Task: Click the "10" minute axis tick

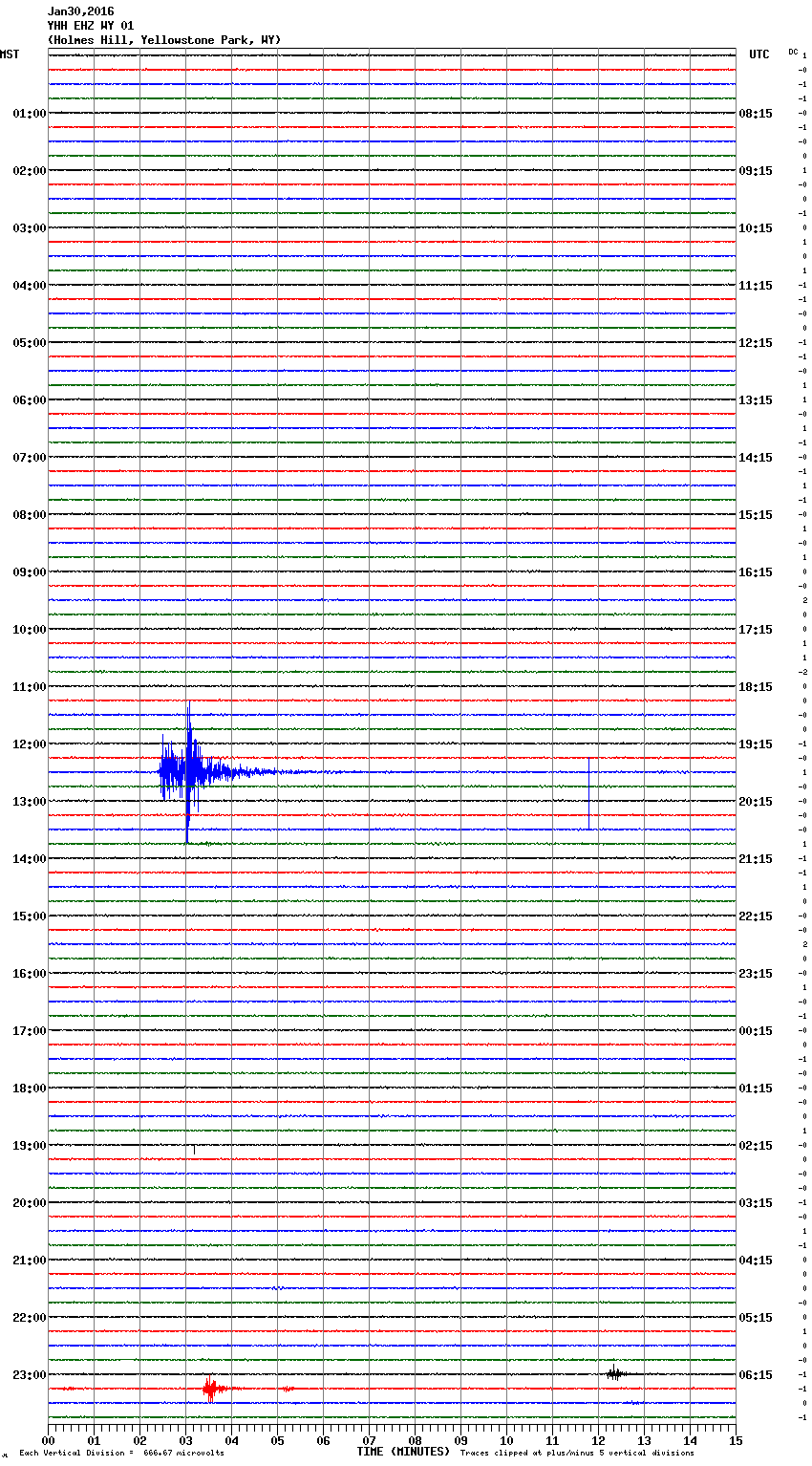Action: [x=506, y=1440]
